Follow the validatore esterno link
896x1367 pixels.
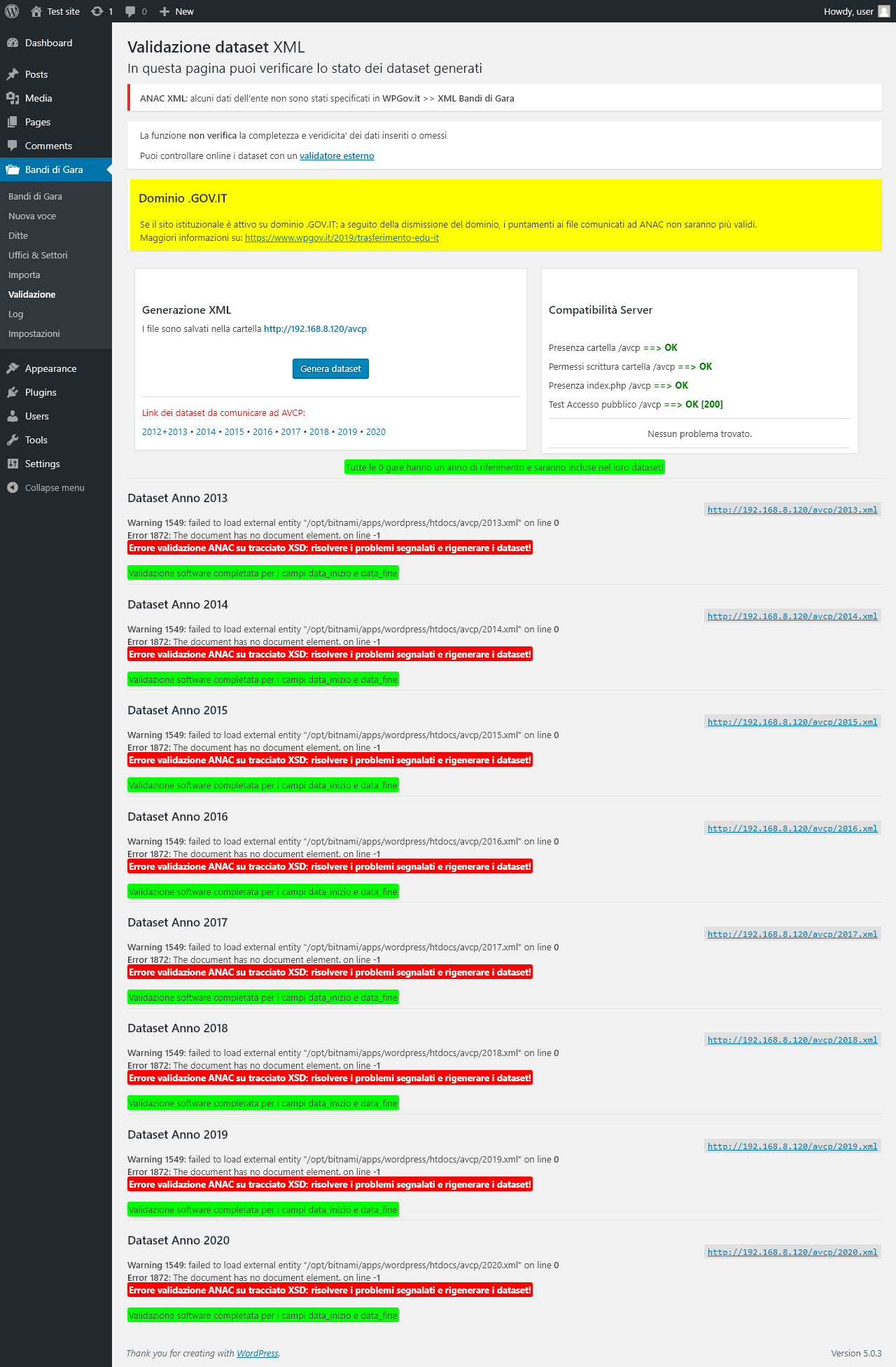coord(337,156)
